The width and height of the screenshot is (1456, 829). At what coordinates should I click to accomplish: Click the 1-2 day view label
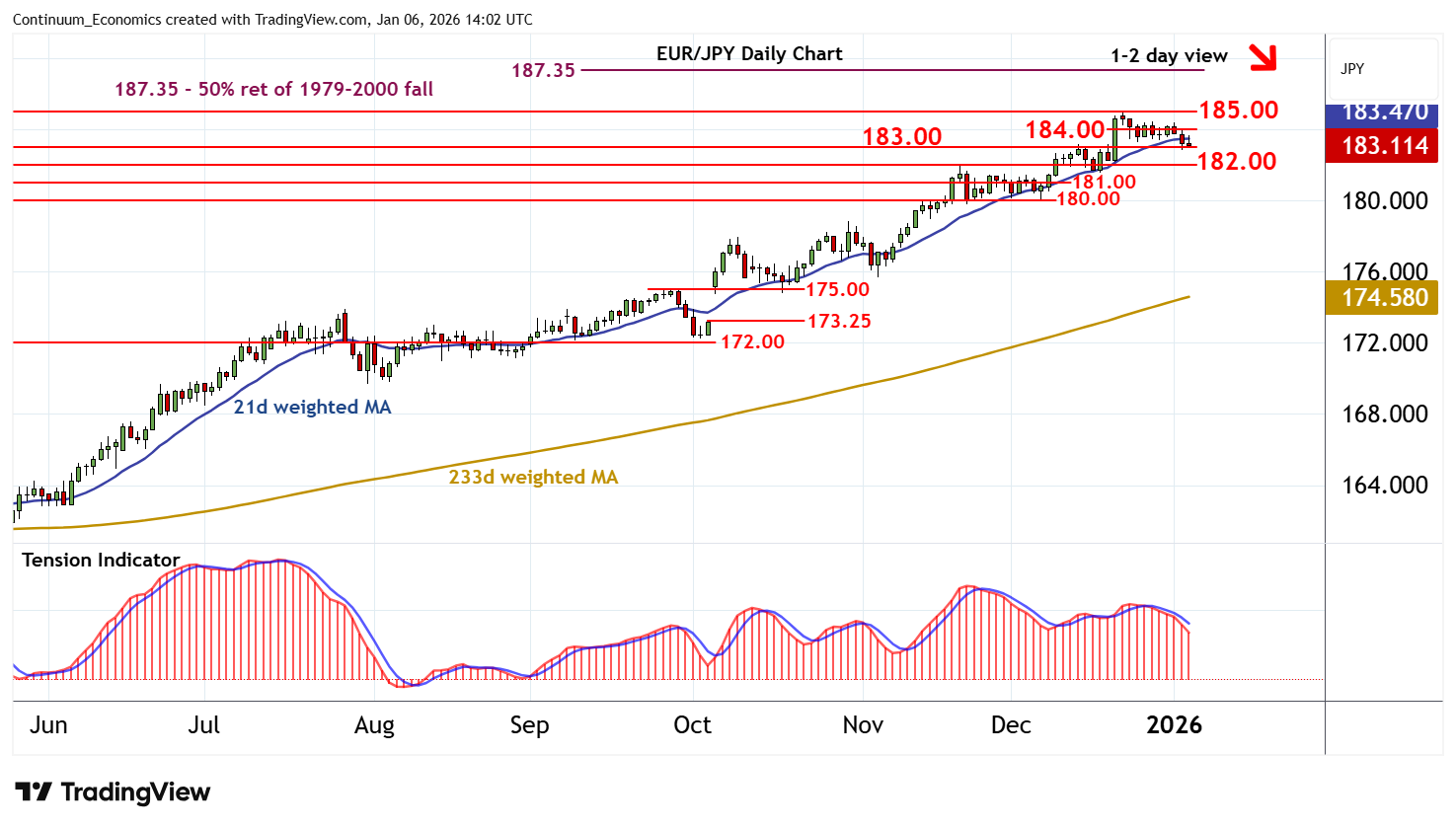(1169, 56)
